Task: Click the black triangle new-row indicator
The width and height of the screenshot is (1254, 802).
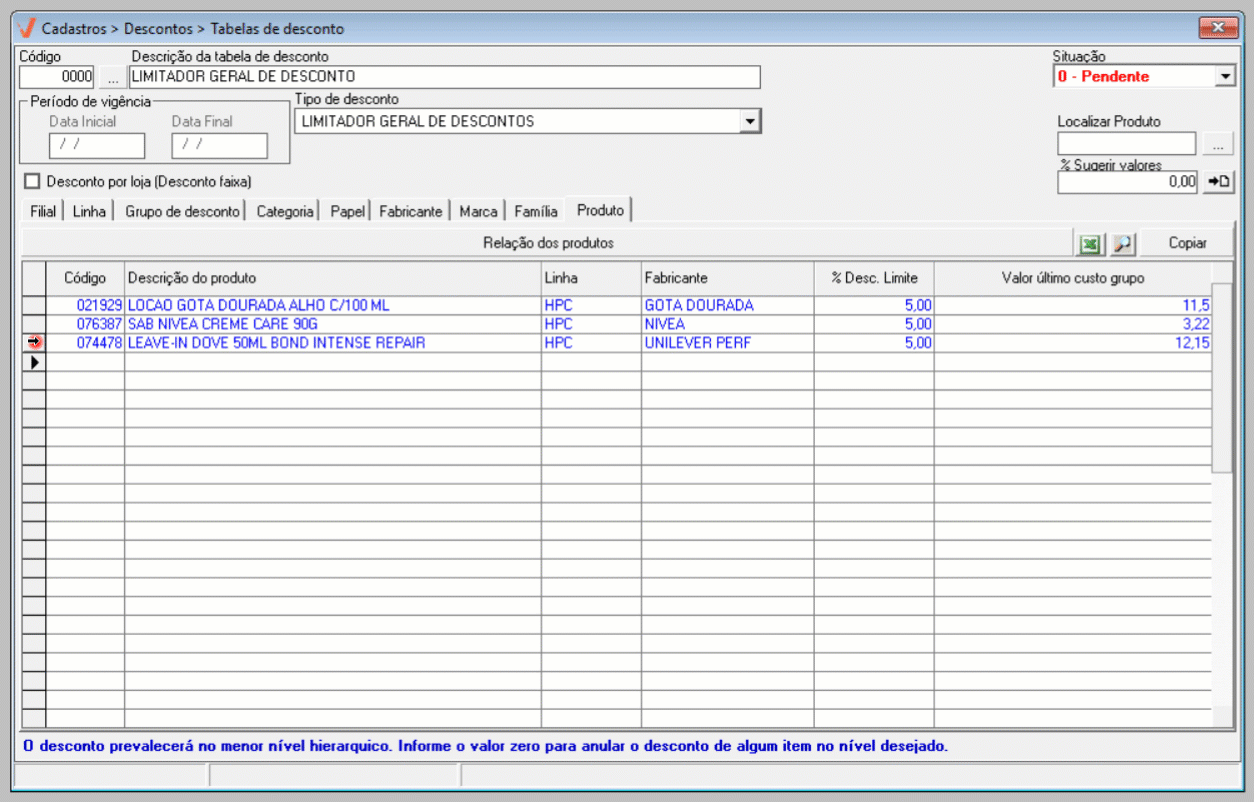Action: point(34,362)
